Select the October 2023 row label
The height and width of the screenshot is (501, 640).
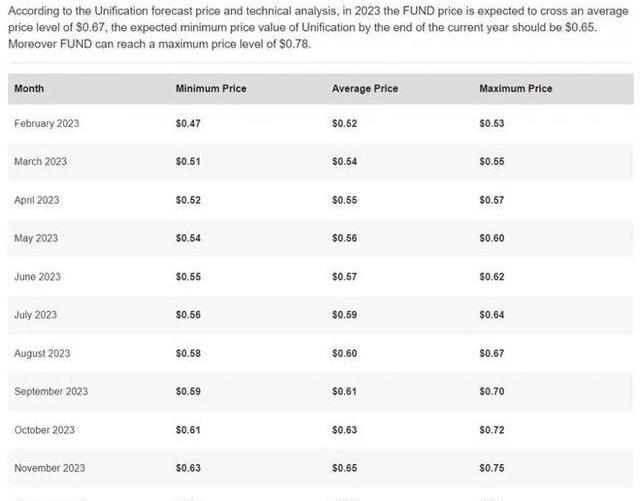[x=44, y=430]
